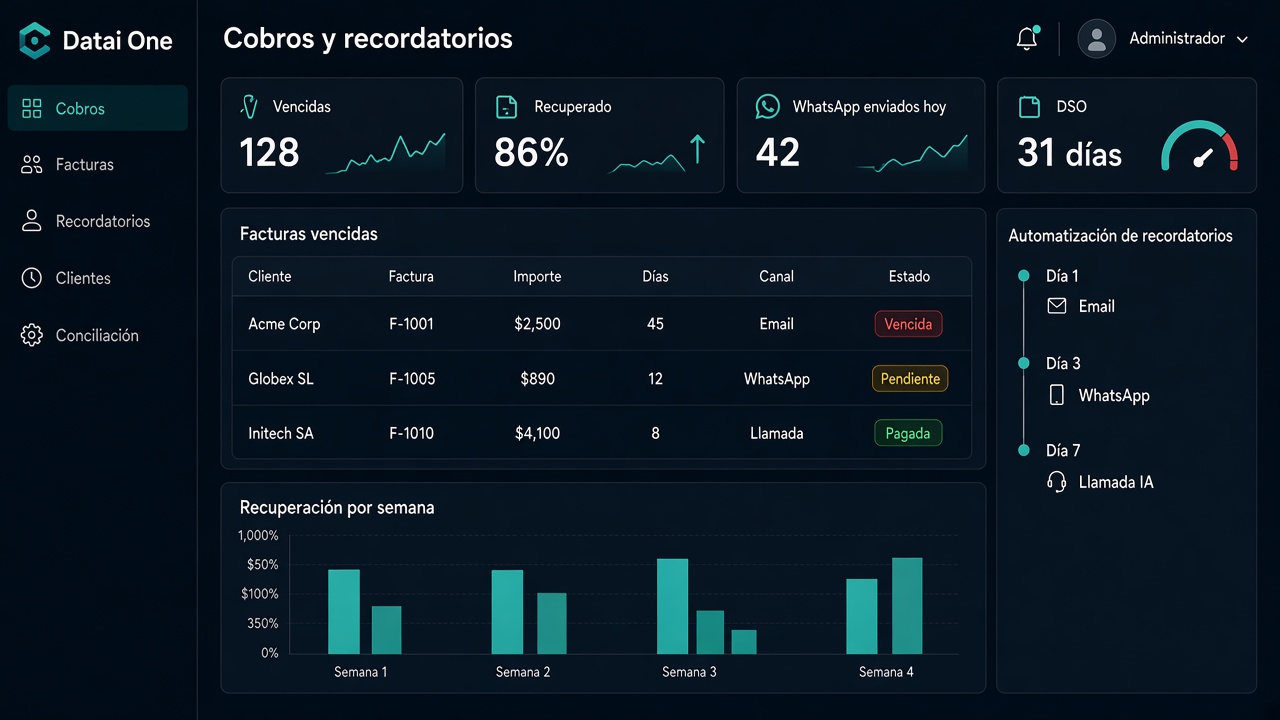Click the DSO gauge dial
1280x720 pixels.
pyautogui.click(x=1200, y=147)
